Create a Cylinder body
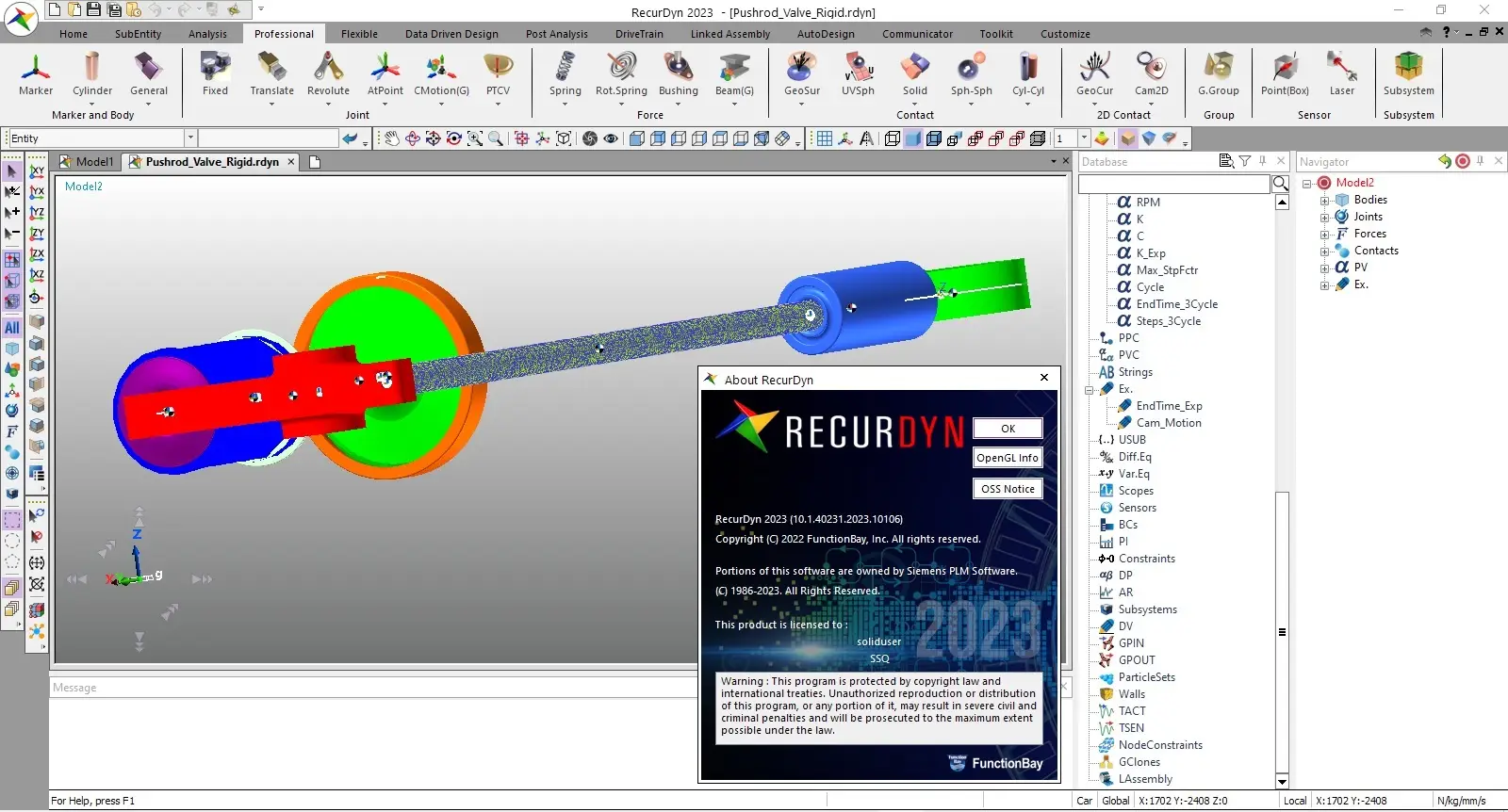Viewport: 1508px width, 812px height. pos(92,73)
